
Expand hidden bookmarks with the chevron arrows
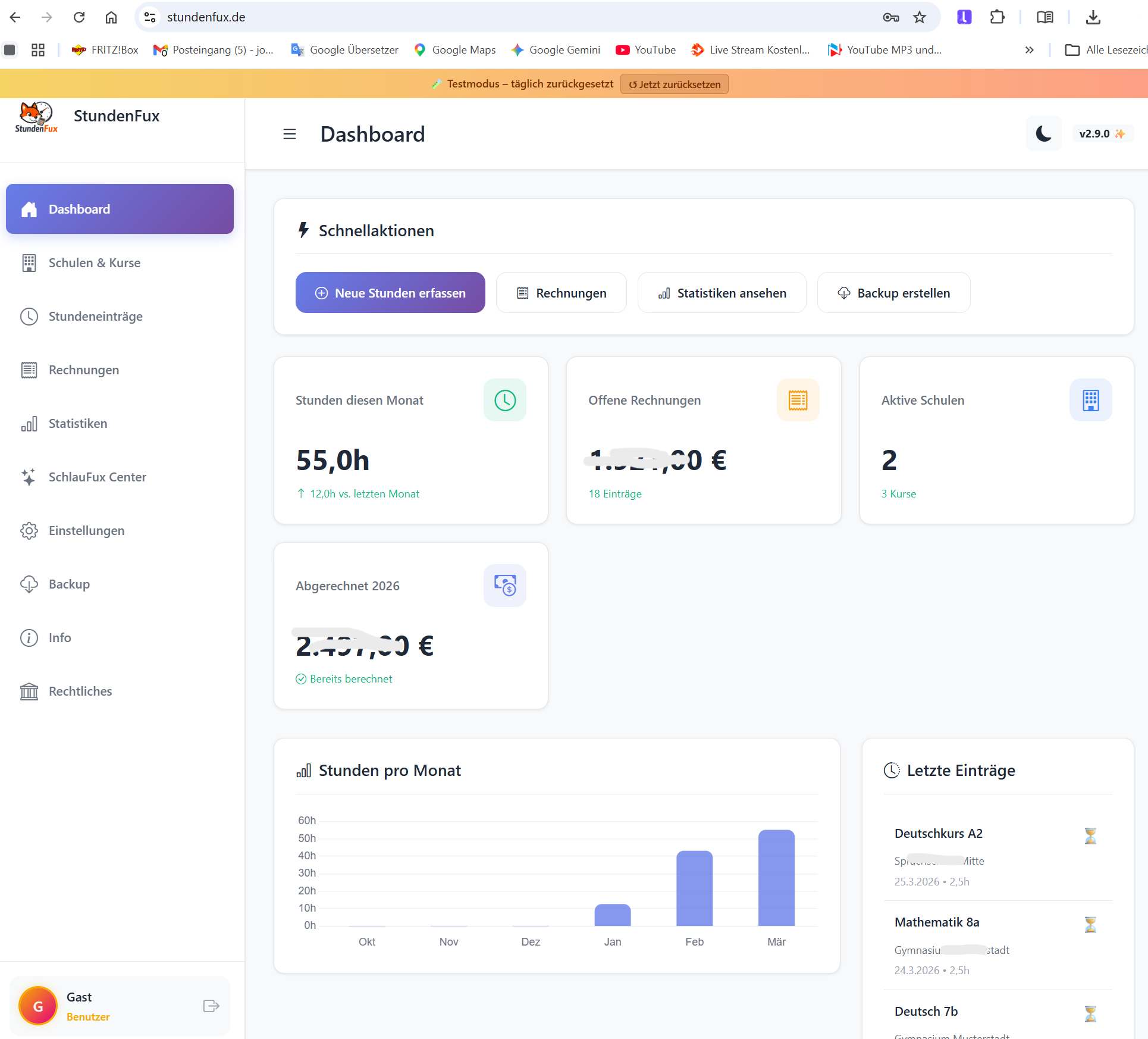point(1030,50)
